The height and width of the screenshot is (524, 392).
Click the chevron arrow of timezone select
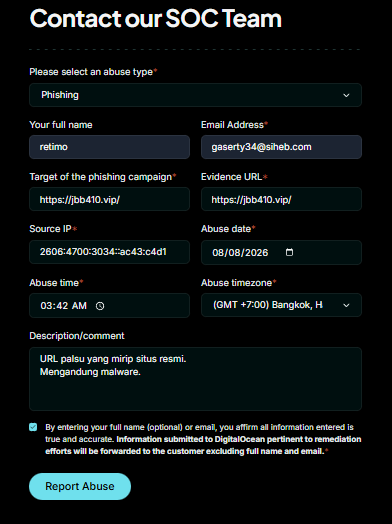click(346, 305)
